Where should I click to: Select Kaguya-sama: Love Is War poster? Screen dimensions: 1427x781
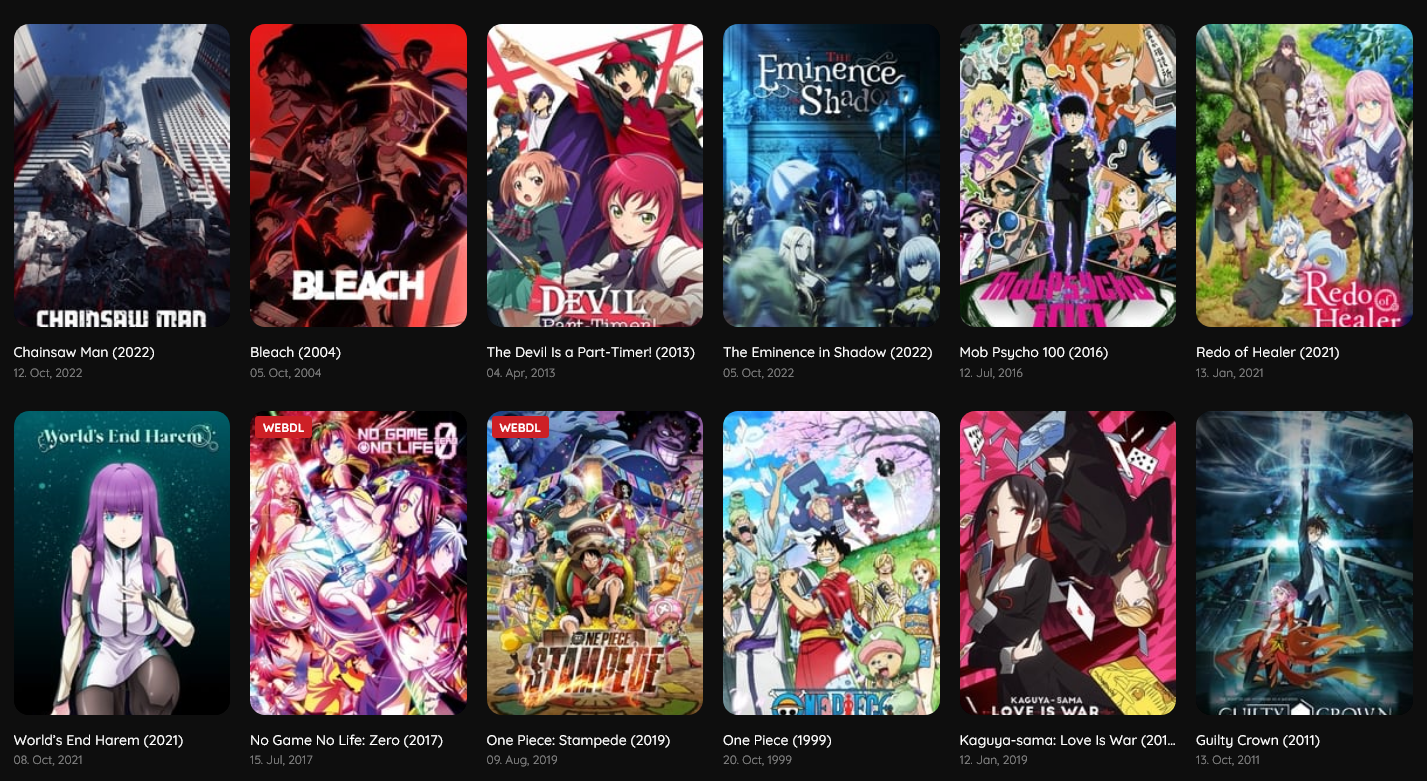1068,563
